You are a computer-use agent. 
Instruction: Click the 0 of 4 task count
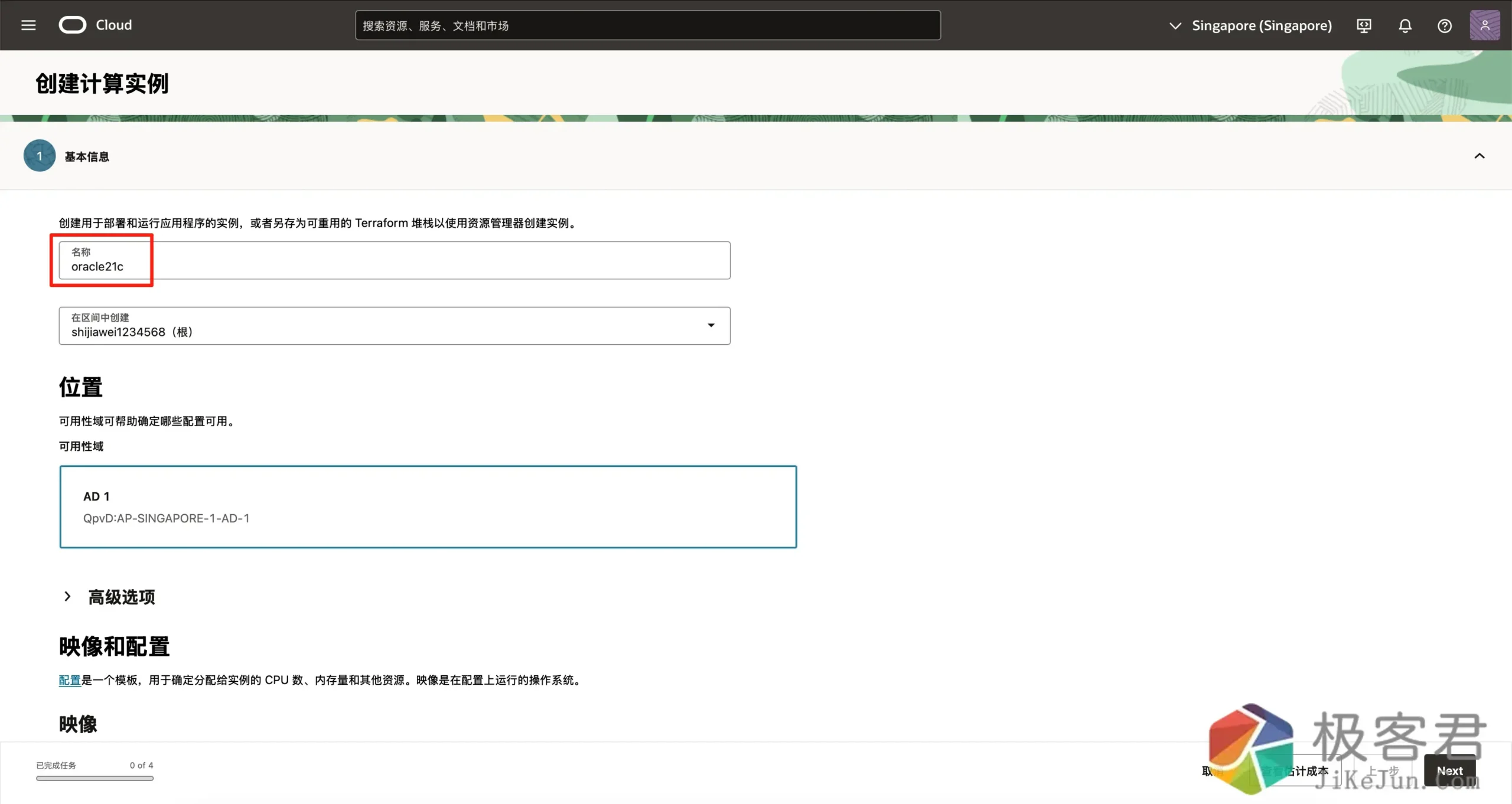142,765
